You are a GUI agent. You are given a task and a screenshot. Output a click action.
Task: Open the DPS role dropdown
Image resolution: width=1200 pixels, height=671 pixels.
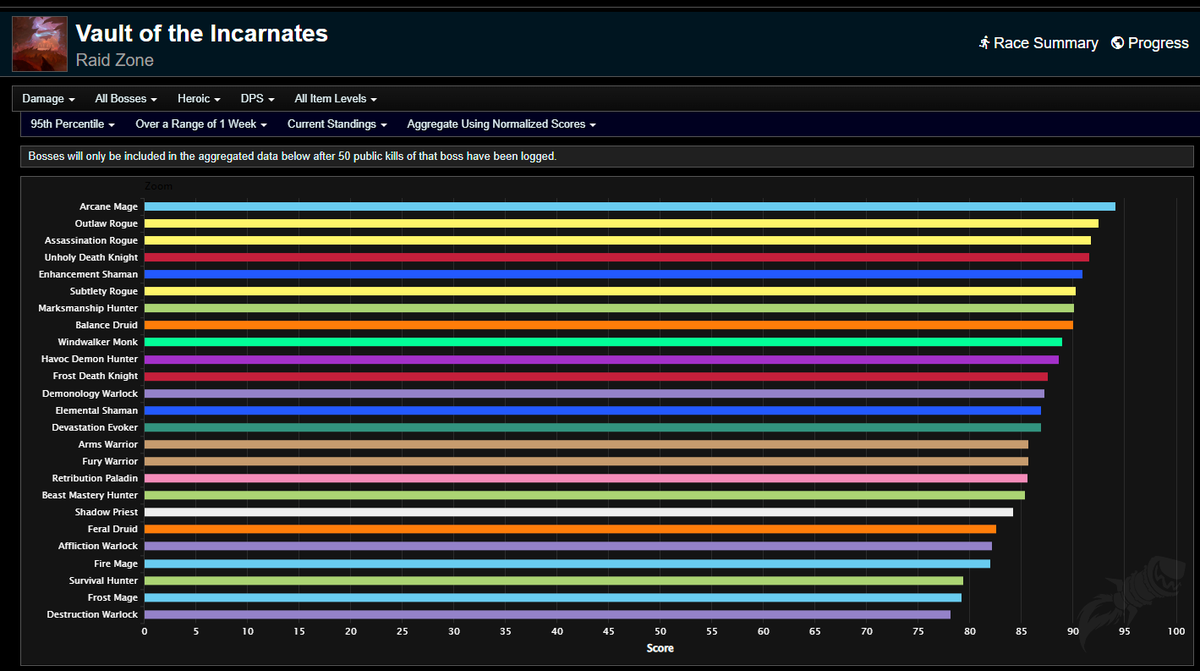pos(258,99)
